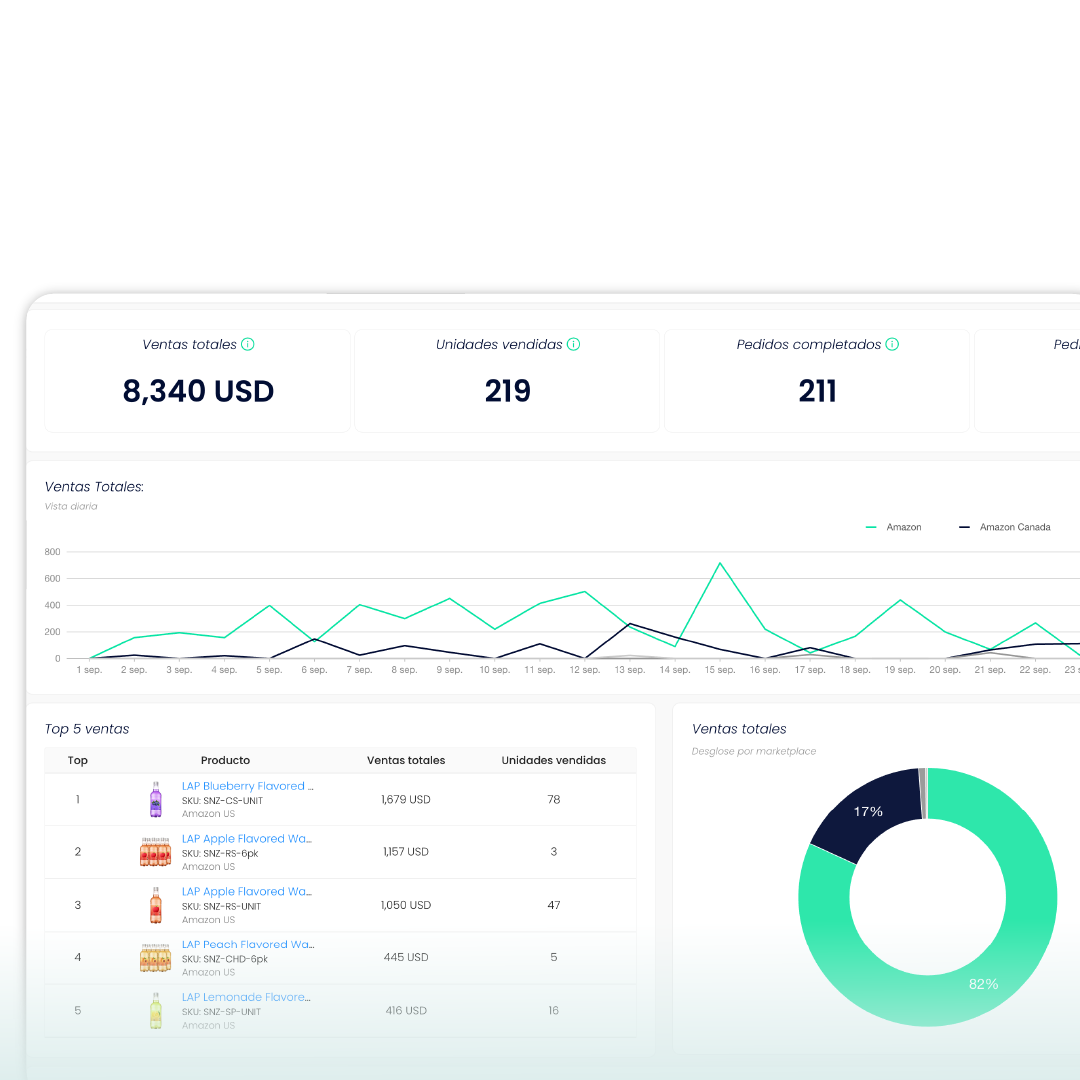Click 1,679 USD sales cell
The image size is (1080, 1080).
coord(406,800)
